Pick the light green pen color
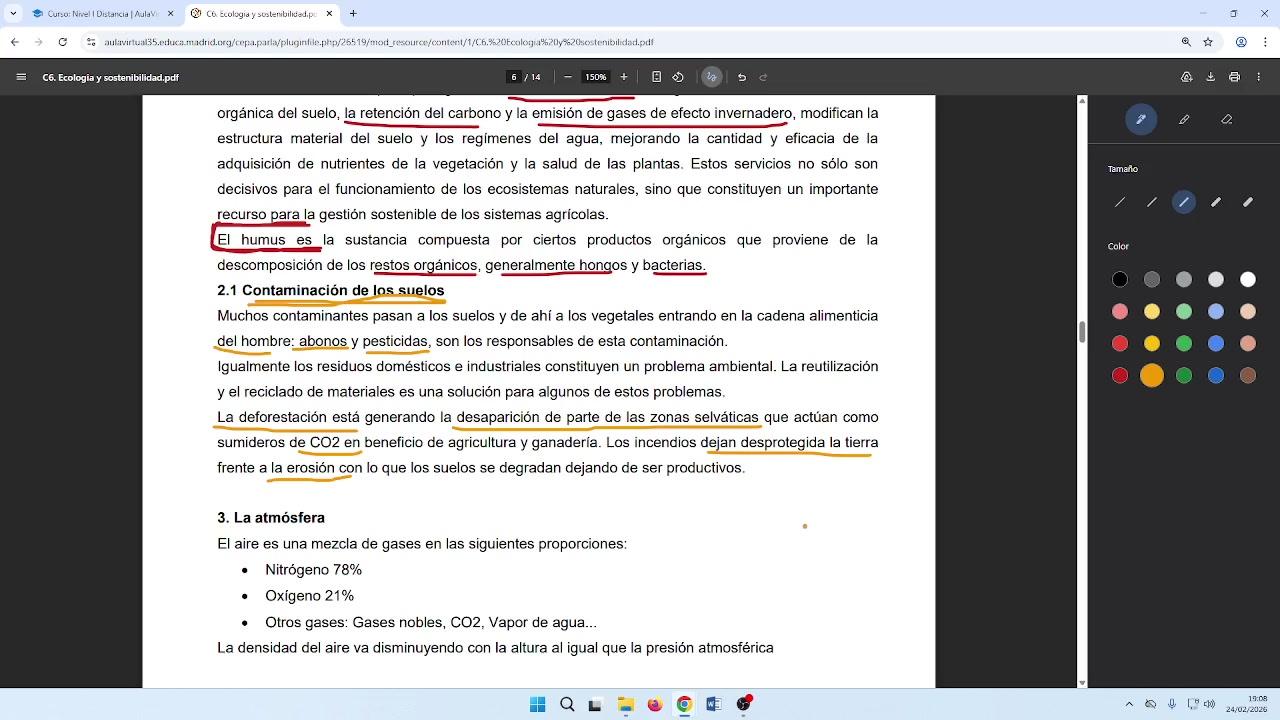 pyautogui.click(x=1184, y=312)
